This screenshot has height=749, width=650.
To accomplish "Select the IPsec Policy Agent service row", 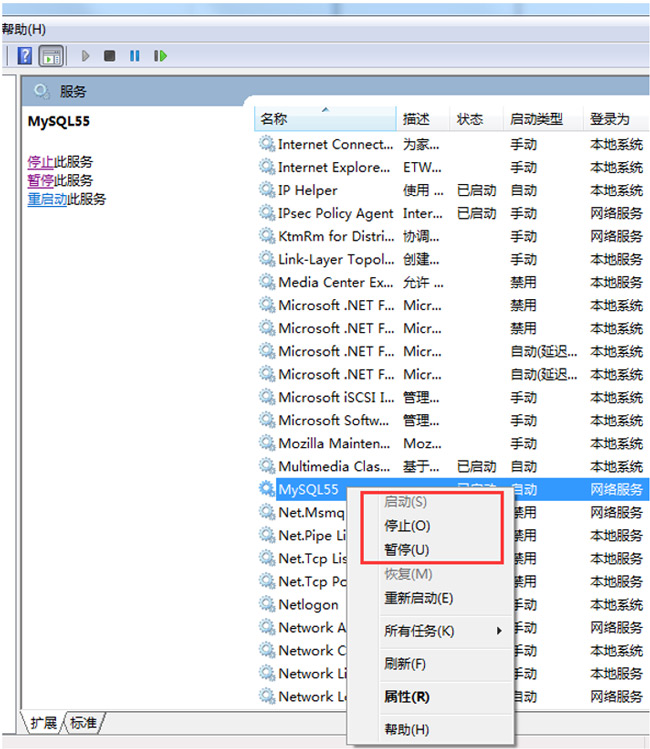I will [x=452, y=213].
